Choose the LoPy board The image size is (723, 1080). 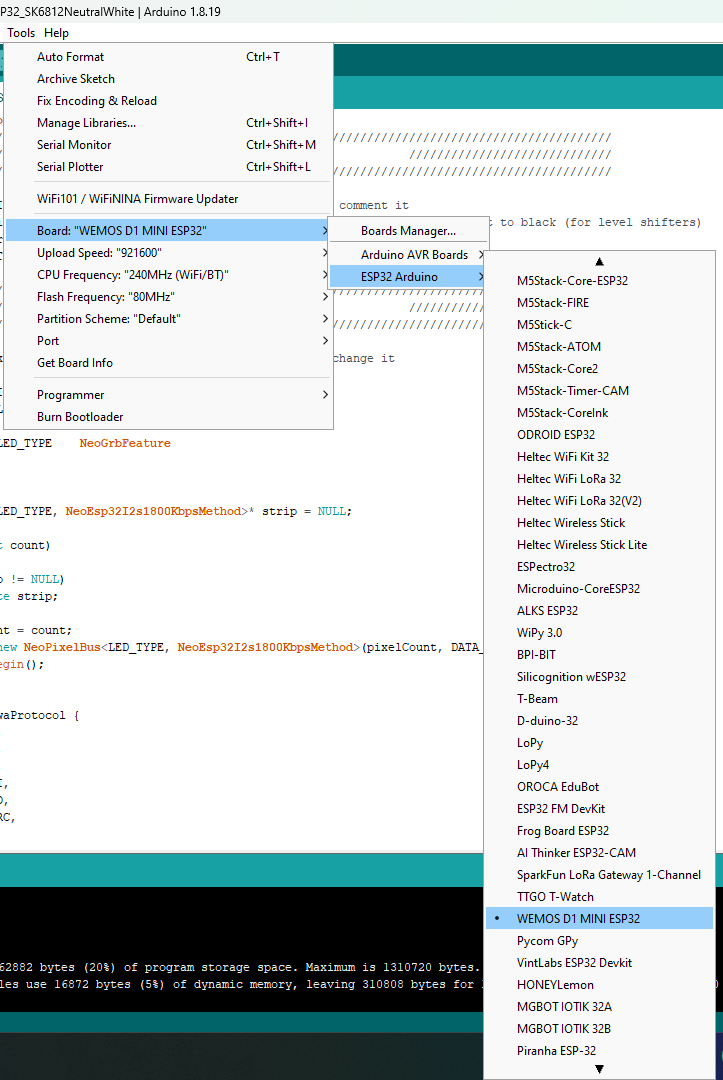(599, 742)
